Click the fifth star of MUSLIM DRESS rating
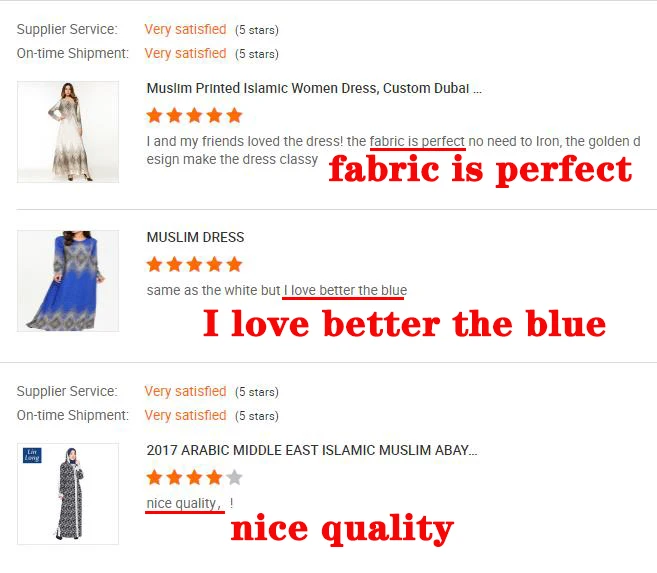This screenshot has height=573, width=657. coord(235,264)
